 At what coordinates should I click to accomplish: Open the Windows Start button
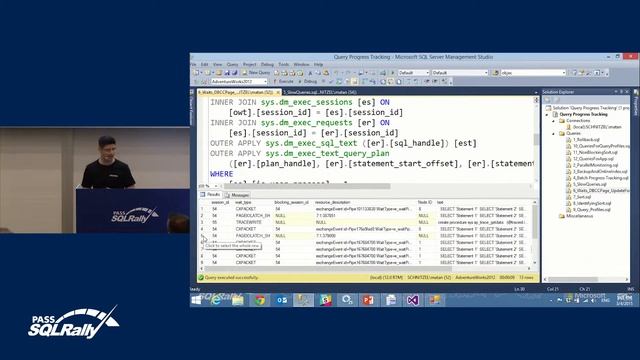(x=196, y=300)
